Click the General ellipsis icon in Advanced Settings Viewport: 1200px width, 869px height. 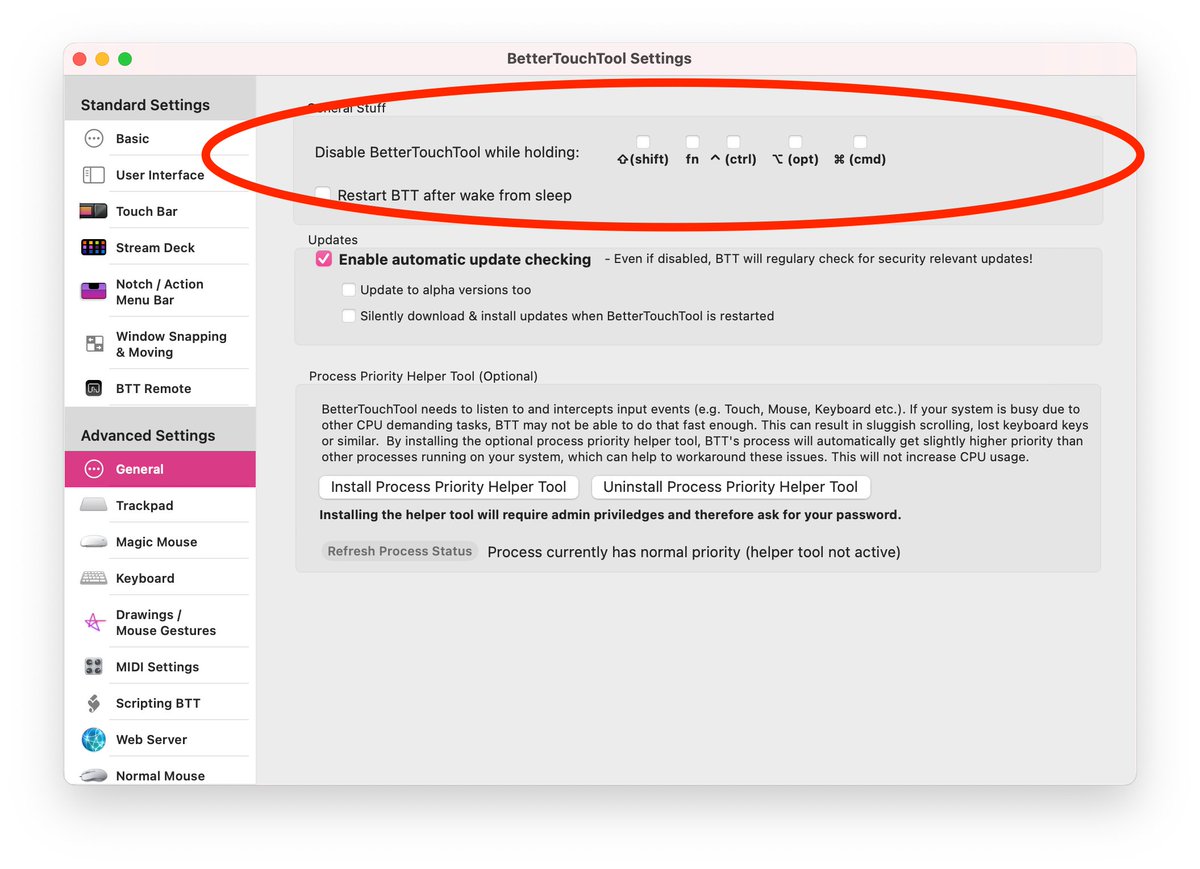(x=94, y=469)
